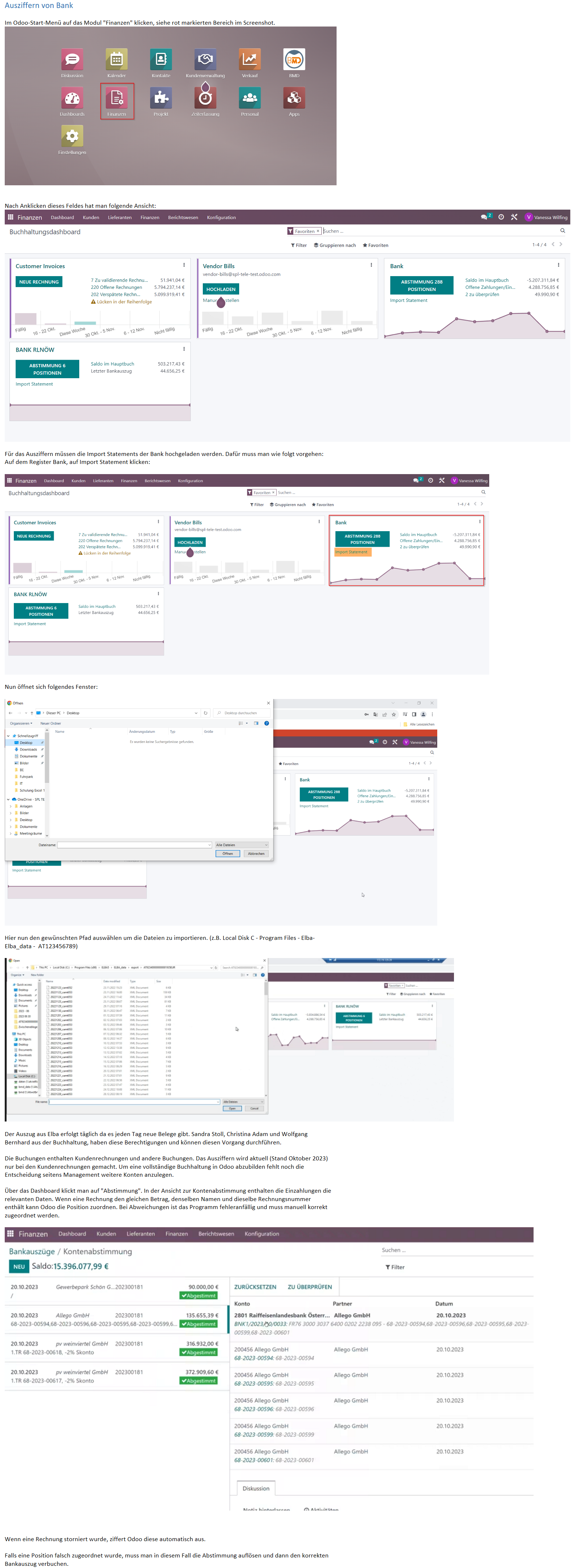
Task: Open the Personal people icon
Action: pos(250,97)
